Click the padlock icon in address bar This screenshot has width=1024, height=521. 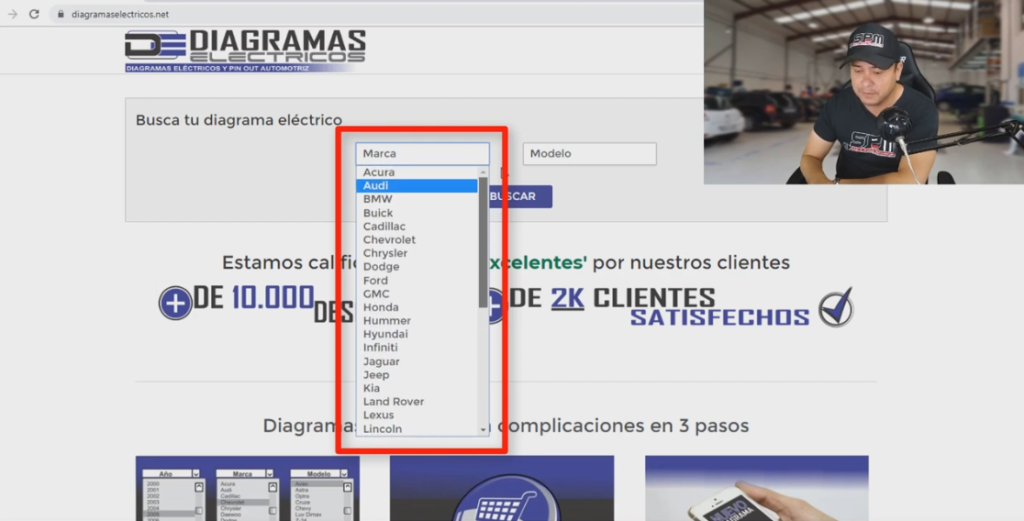point(61,14)
